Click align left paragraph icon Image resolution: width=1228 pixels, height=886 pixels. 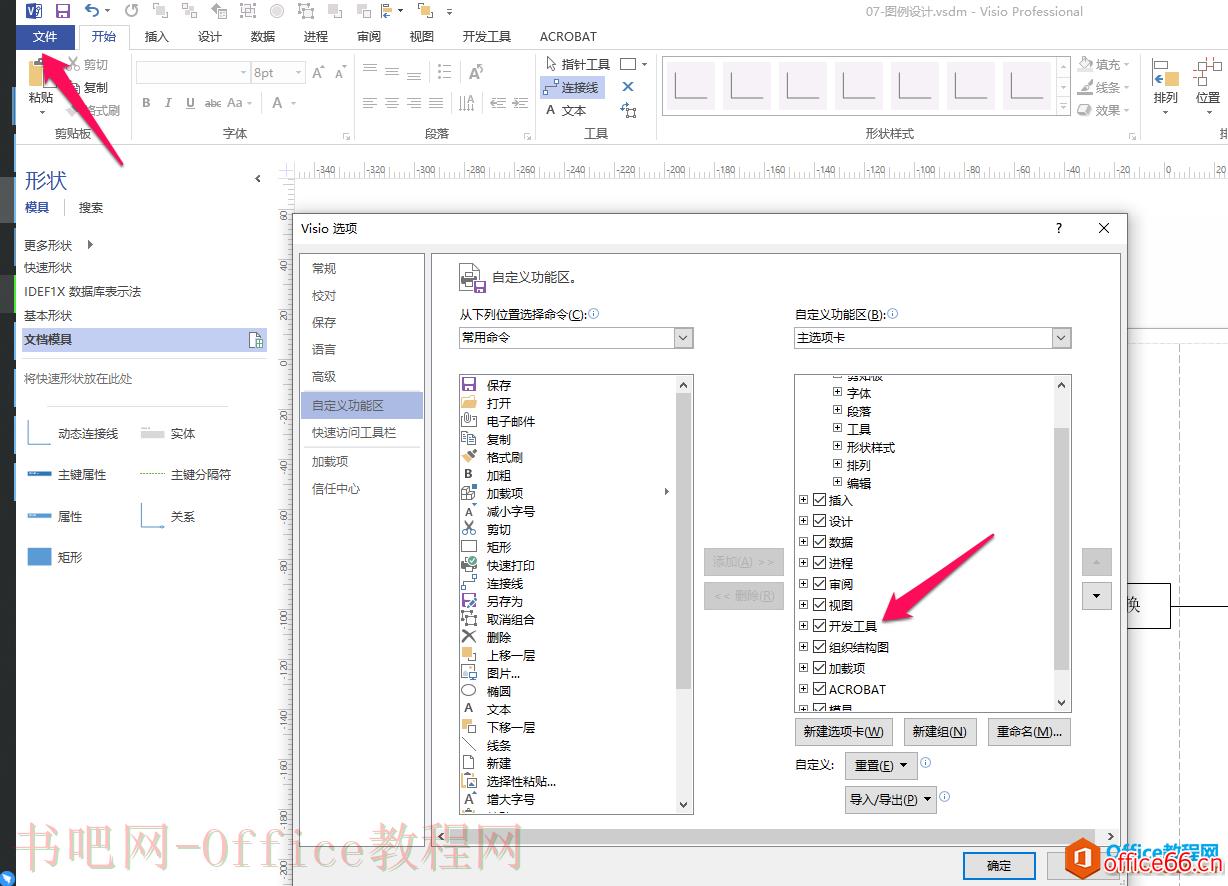point(370,103)
